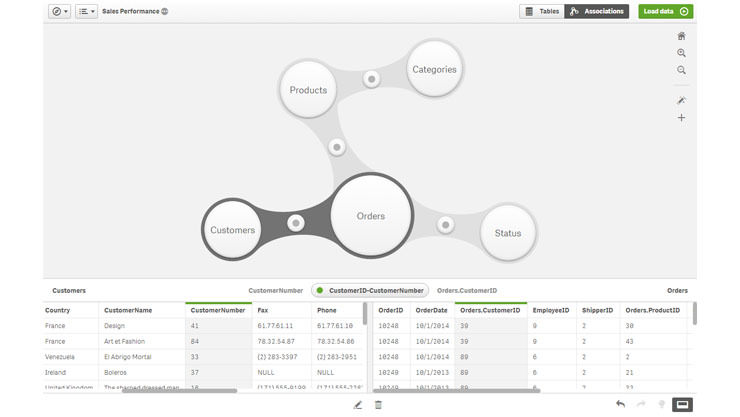The image size is (740, 417).
Task: Click the Customers preview vertical scrollbar
Action: [x=365, y=314]
